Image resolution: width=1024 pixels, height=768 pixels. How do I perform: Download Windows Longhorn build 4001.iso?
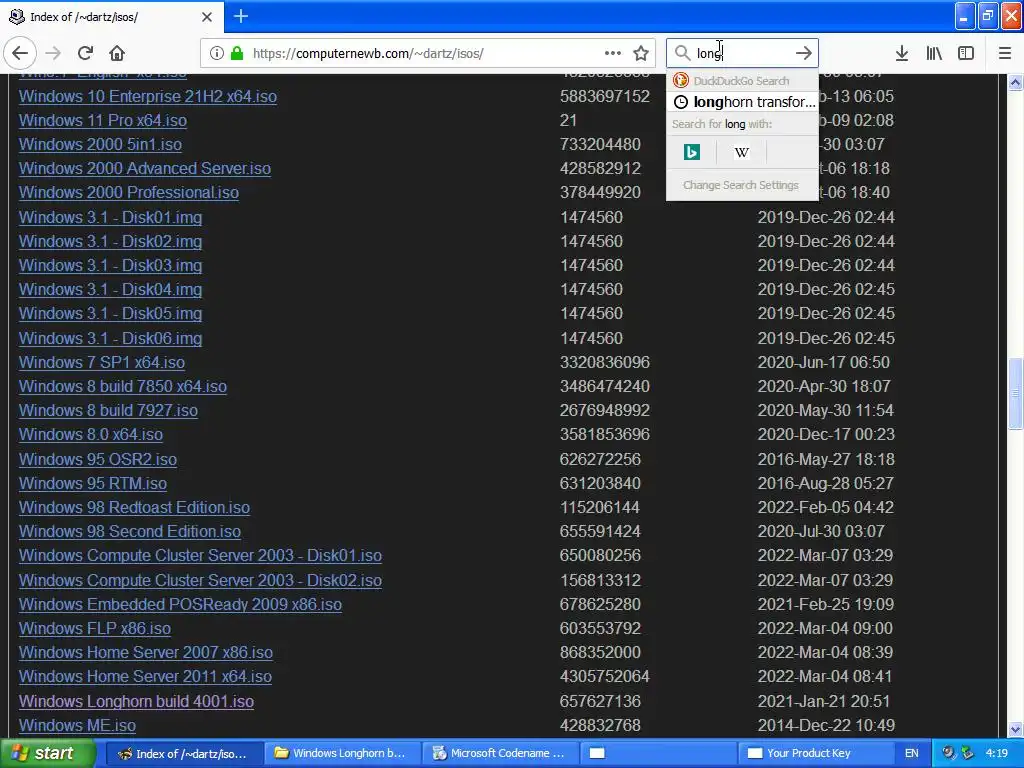pos(136,701)
